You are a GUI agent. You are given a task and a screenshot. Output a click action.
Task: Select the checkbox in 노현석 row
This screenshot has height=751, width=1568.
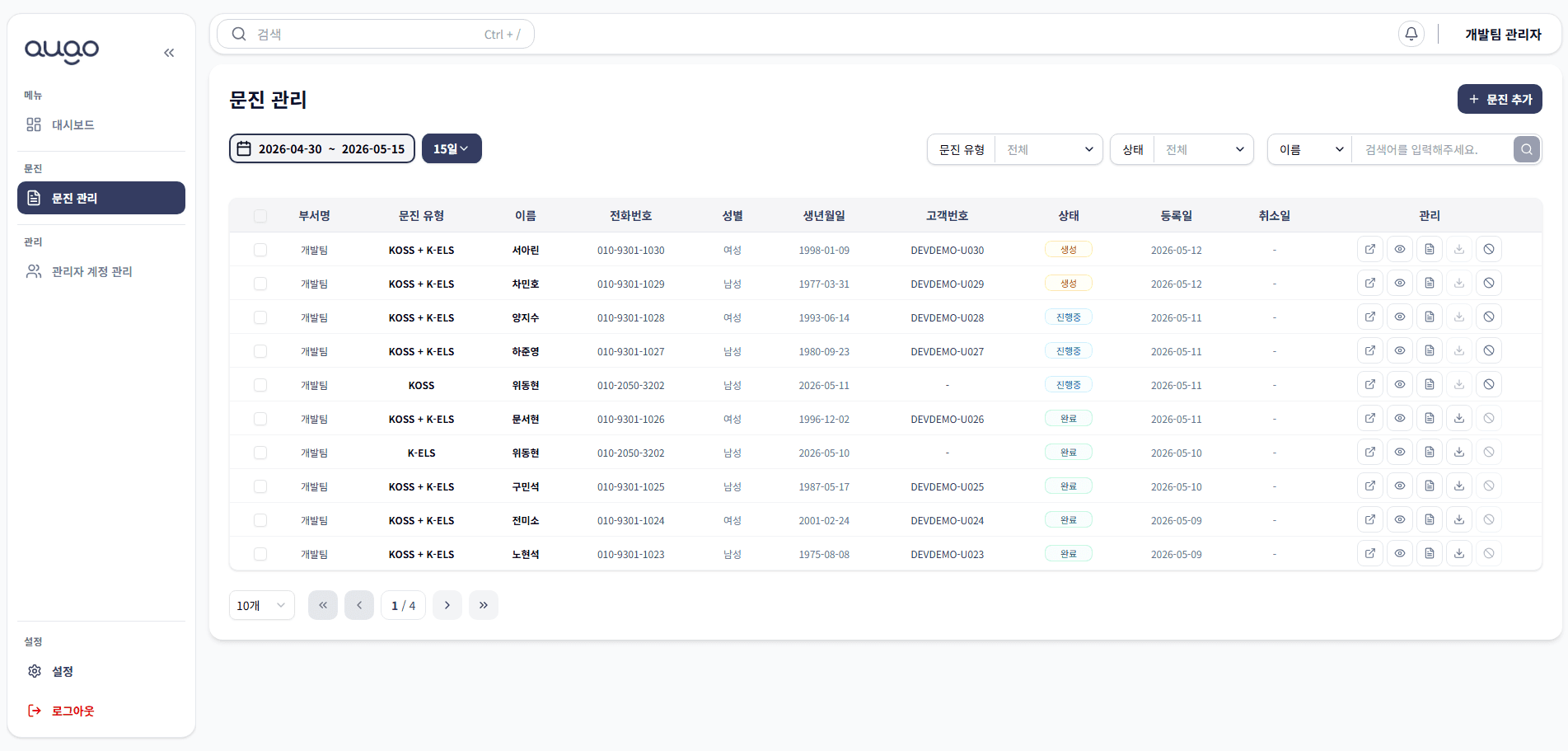260,554
